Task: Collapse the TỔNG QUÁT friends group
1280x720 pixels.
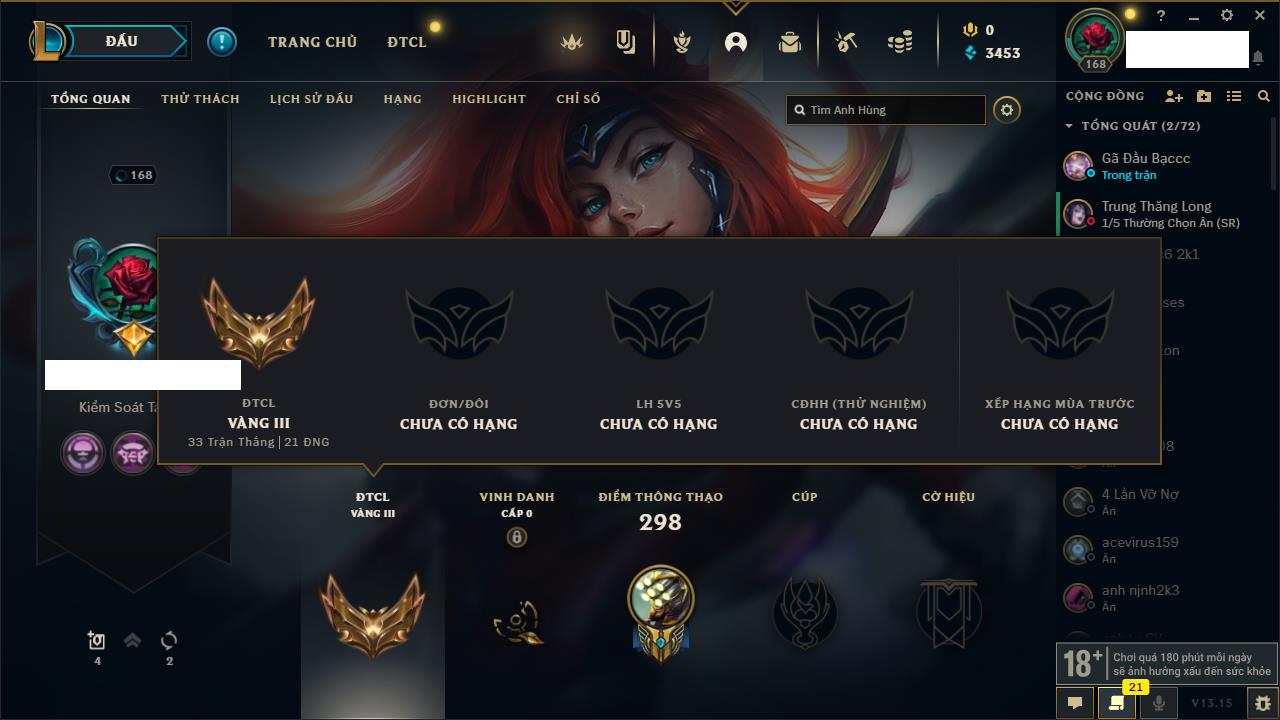Action: click(1069, 126)
